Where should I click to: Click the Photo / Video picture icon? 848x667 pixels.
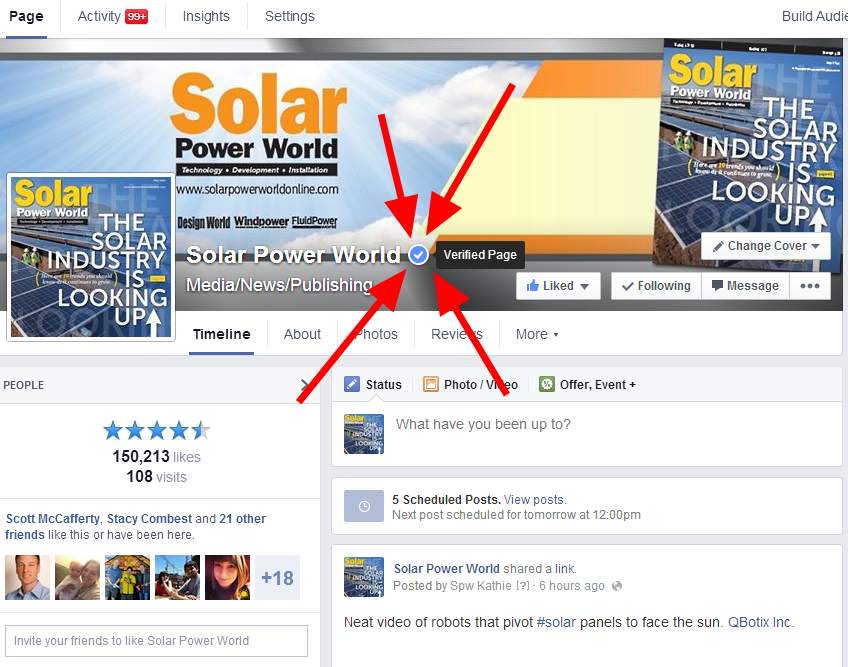click(430, 384)
